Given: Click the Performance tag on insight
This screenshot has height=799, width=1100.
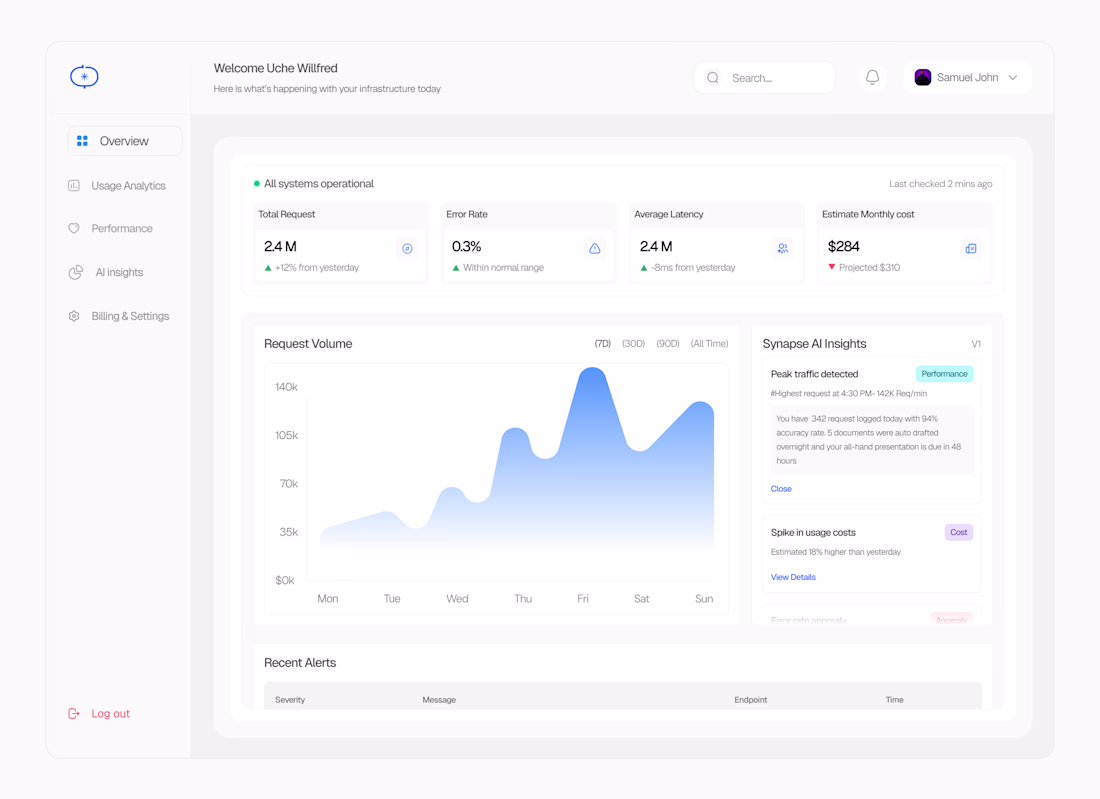Looking at the screenshot, I should [x=944, y=374].
